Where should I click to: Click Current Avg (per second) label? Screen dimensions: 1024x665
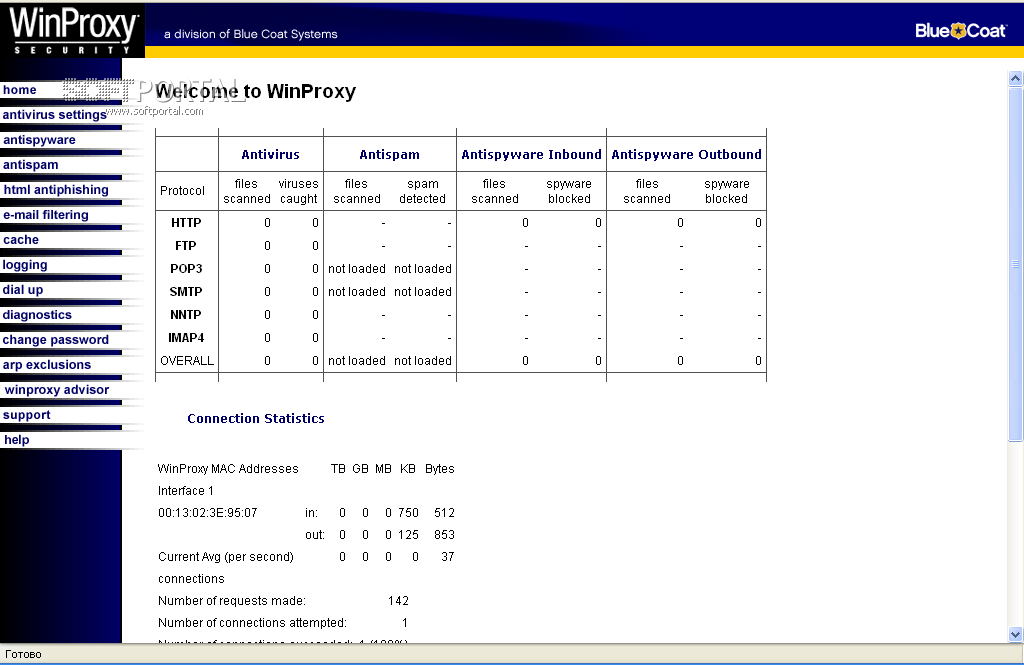coord(226,557)
